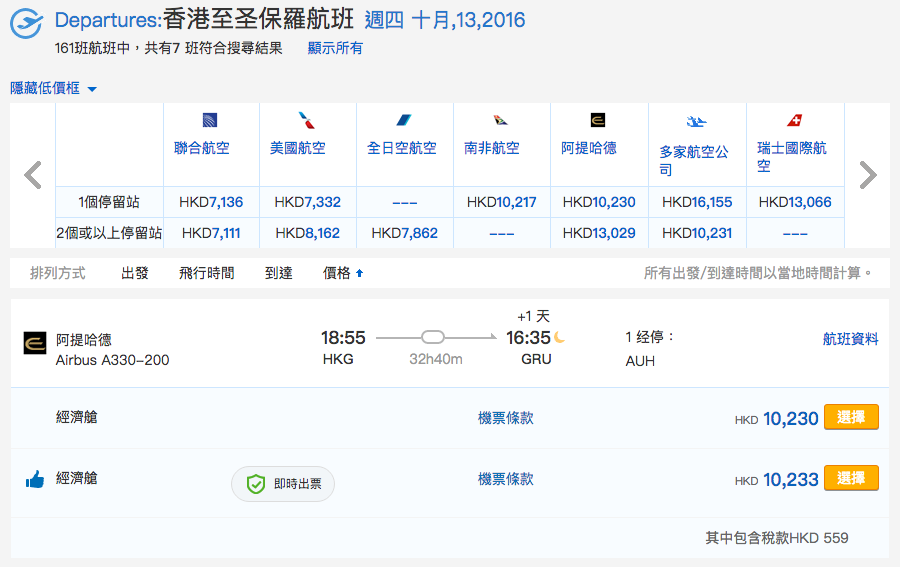Click the stopover marker on the flight line
Screen dimensions: 900x567
(x=433, y=337)
